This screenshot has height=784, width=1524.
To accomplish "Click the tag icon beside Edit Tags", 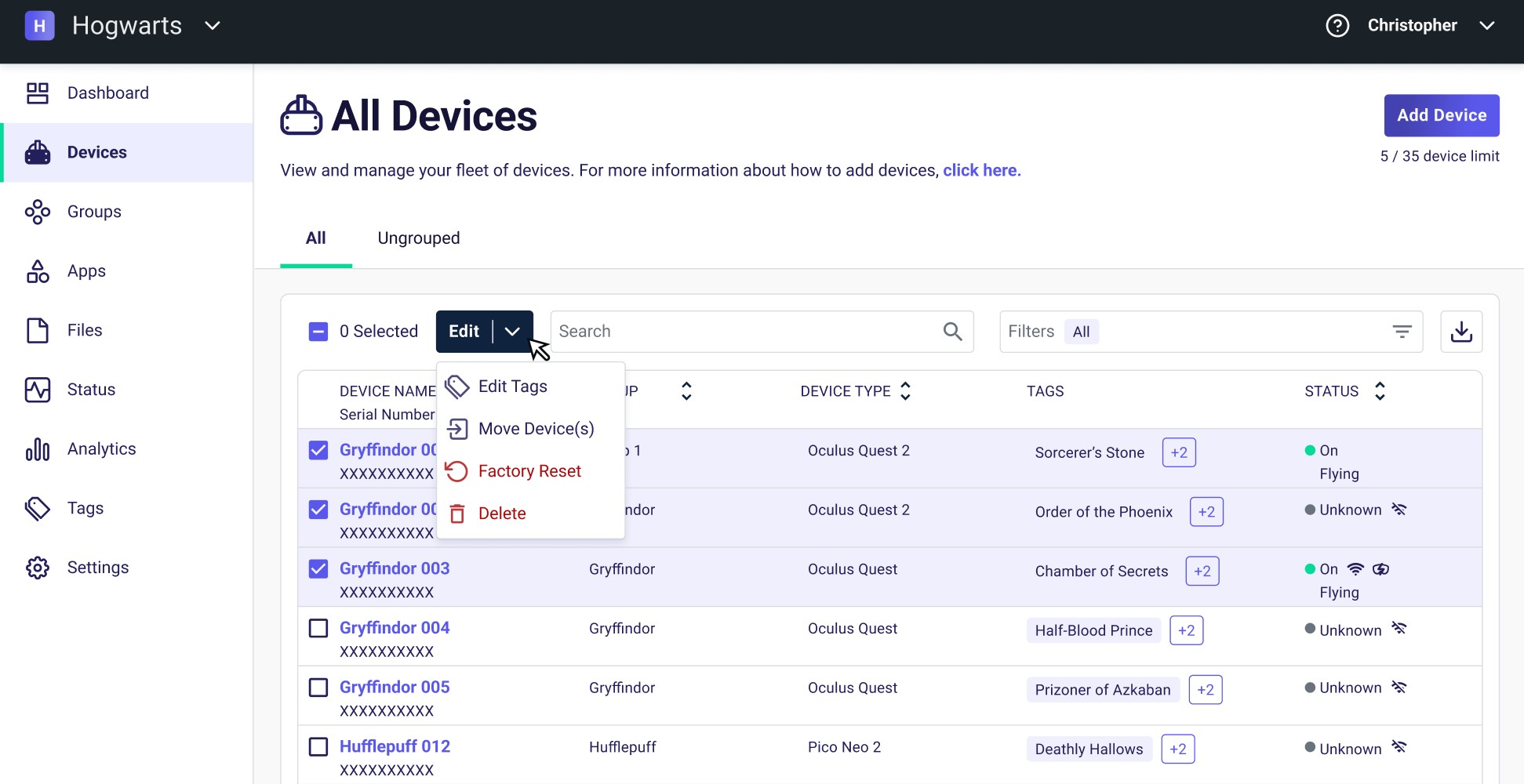I will tap(457, 387).
